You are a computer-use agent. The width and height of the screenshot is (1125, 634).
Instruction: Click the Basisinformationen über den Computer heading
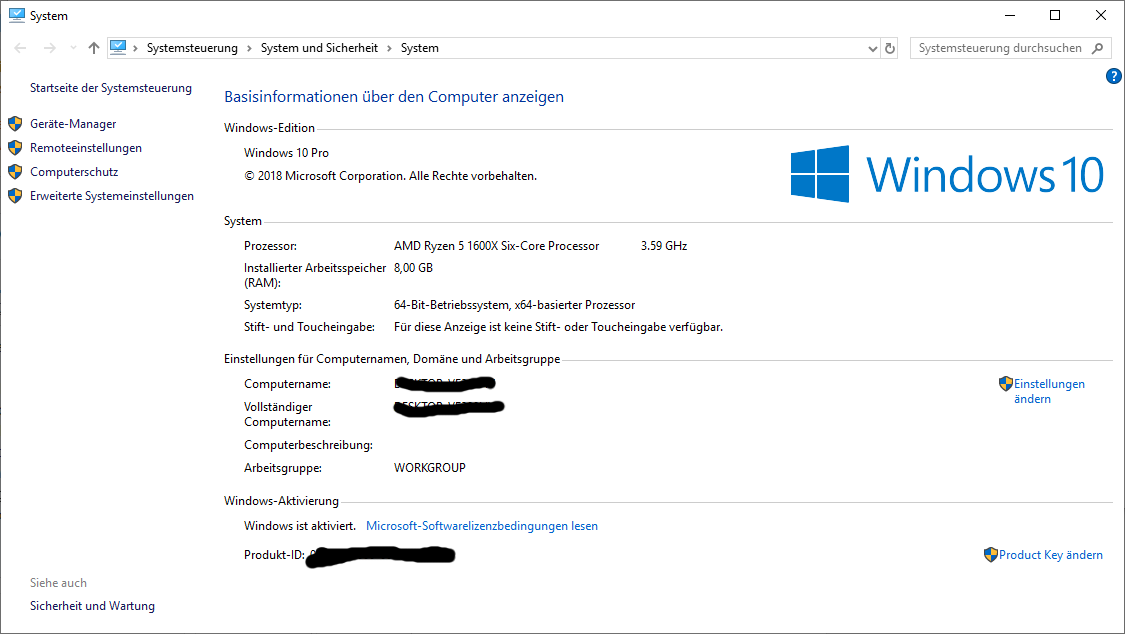[394, 97]
